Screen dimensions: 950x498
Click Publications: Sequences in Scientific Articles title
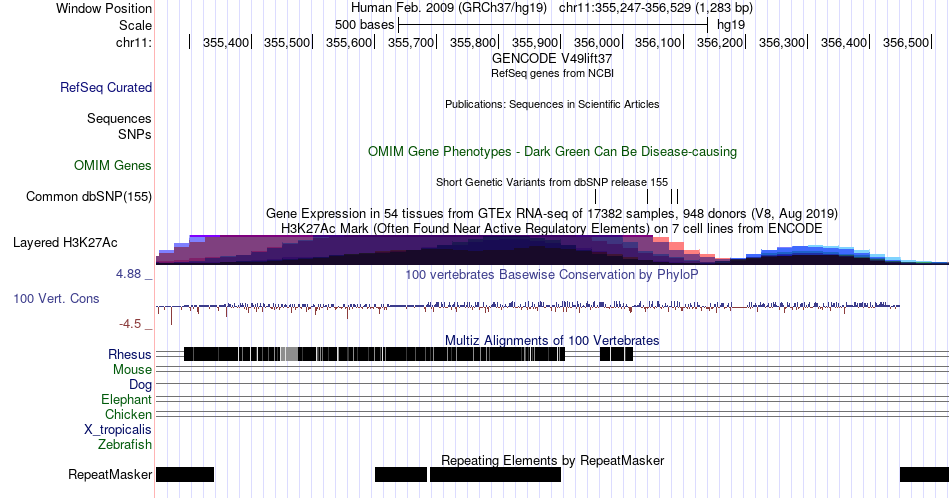pyautogui.click(x=552, y=104)
